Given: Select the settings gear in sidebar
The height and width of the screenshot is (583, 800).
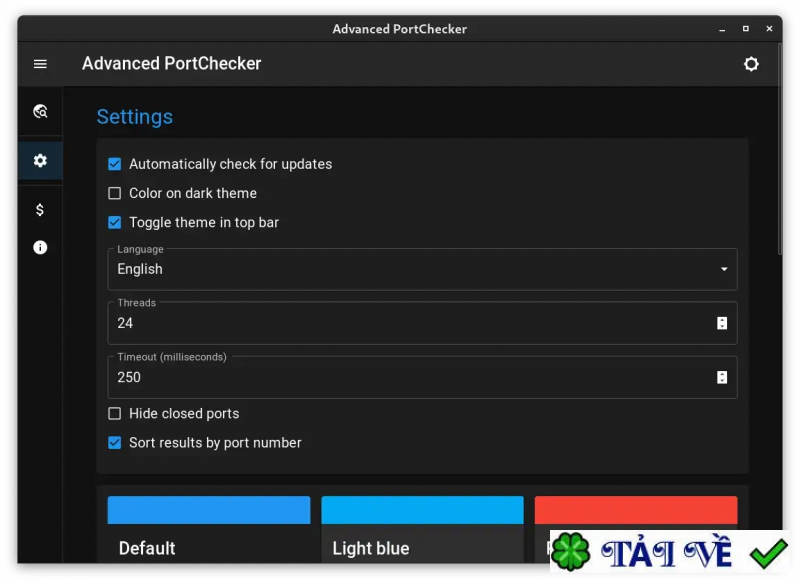Looking at the screenshot, I should pyautogui.click(x=40, y=161).
